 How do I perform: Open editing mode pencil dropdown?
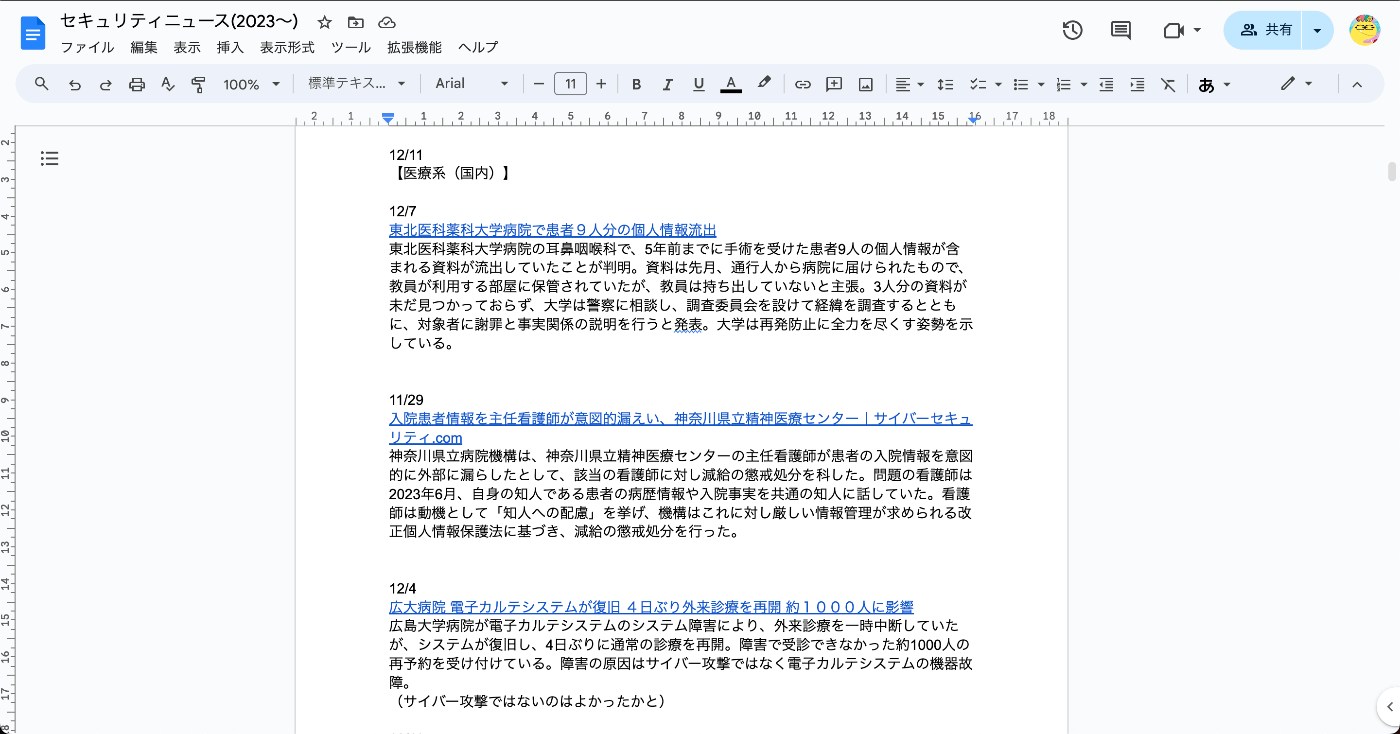(x=1296, y=84)
